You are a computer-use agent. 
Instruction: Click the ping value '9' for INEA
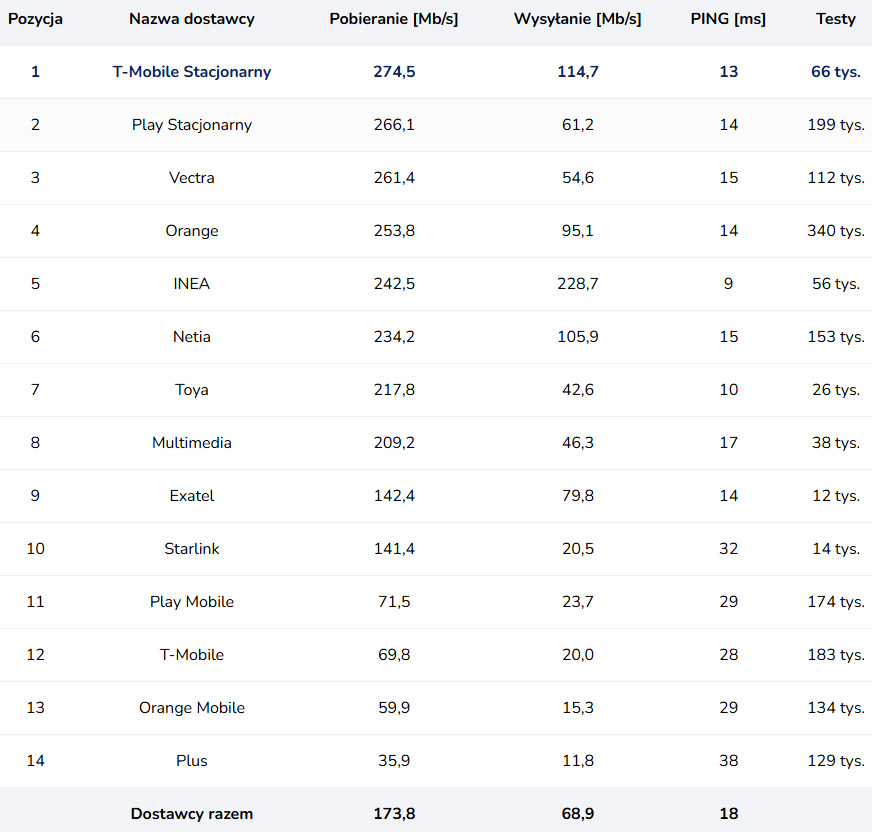729,284
